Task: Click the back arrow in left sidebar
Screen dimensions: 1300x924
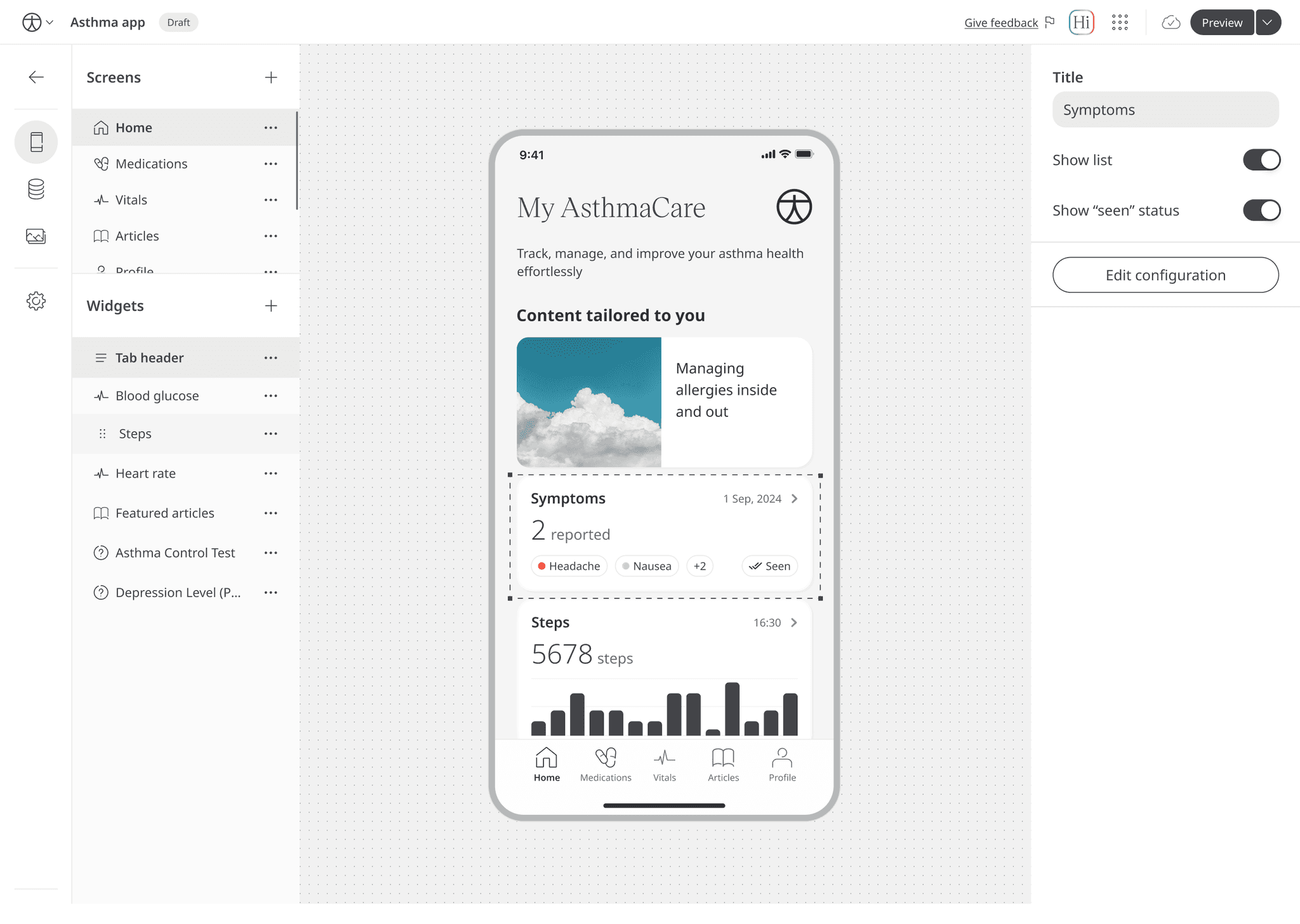Action: [x=36, y=77]
